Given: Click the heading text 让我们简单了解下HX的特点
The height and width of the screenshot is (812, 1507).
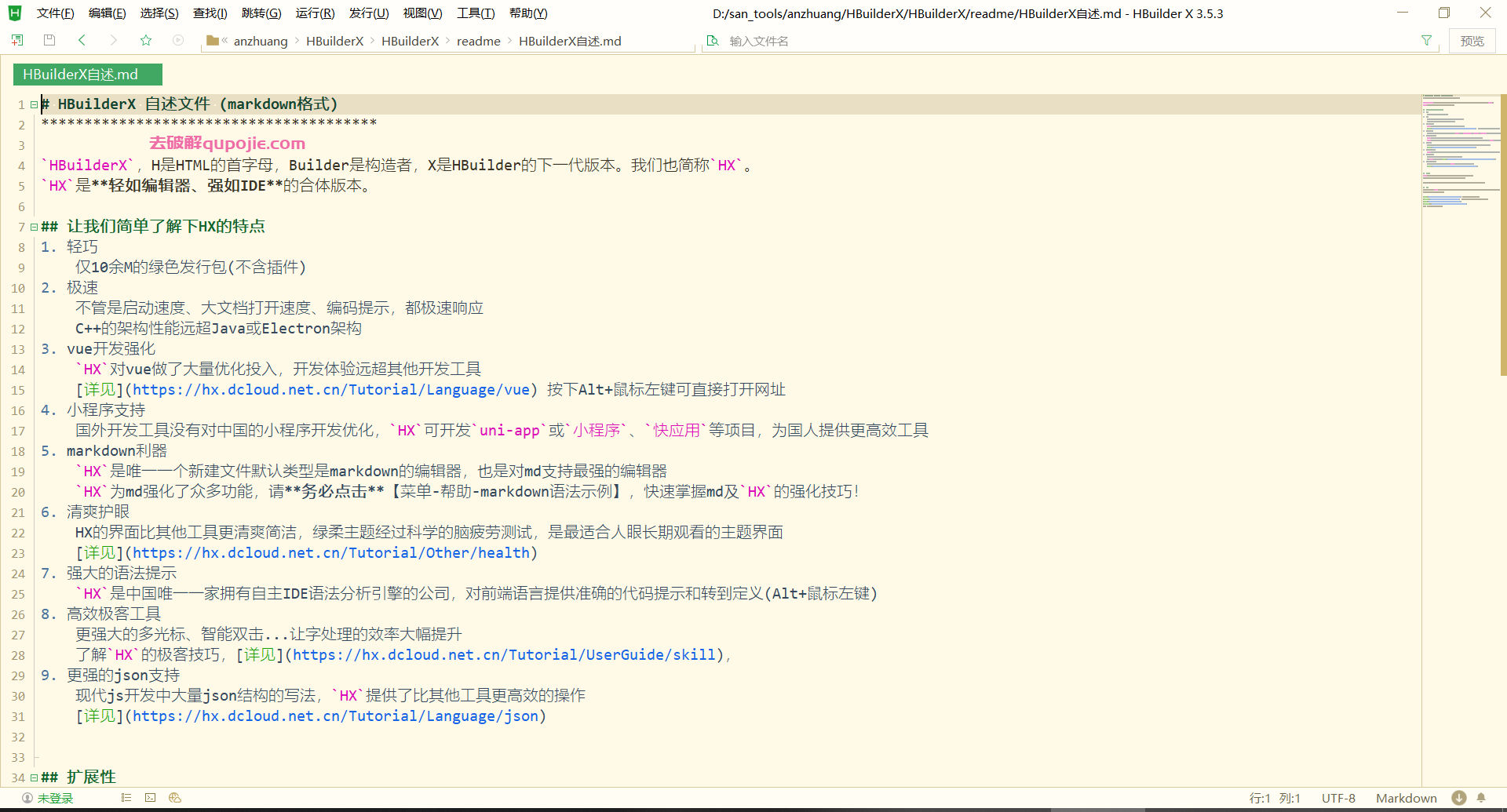Looking at the screenshot, I should (x=166, y=227).
